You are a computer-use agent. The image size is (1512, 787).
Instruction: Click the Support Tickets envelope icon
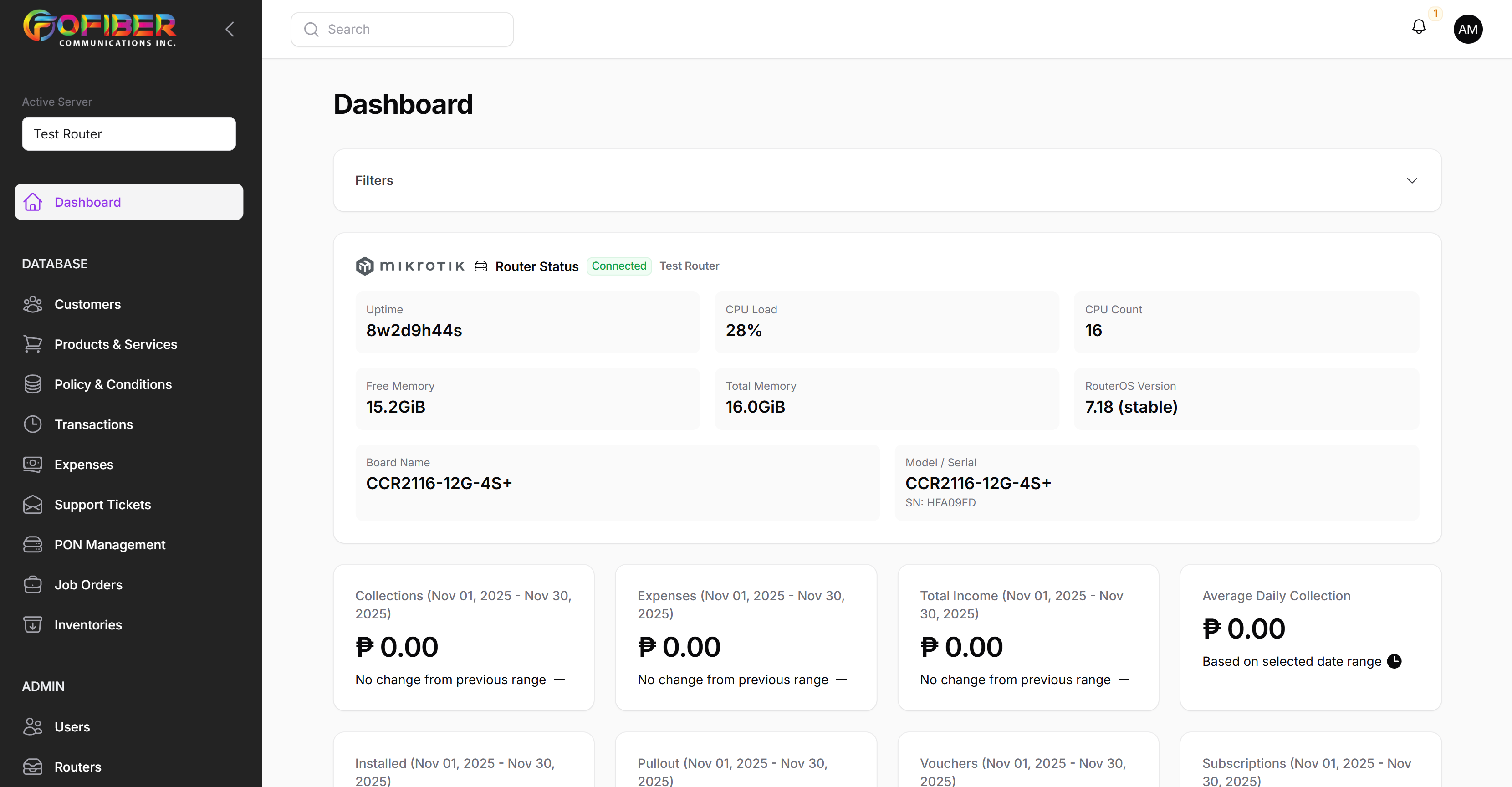[x=33, y=504]
